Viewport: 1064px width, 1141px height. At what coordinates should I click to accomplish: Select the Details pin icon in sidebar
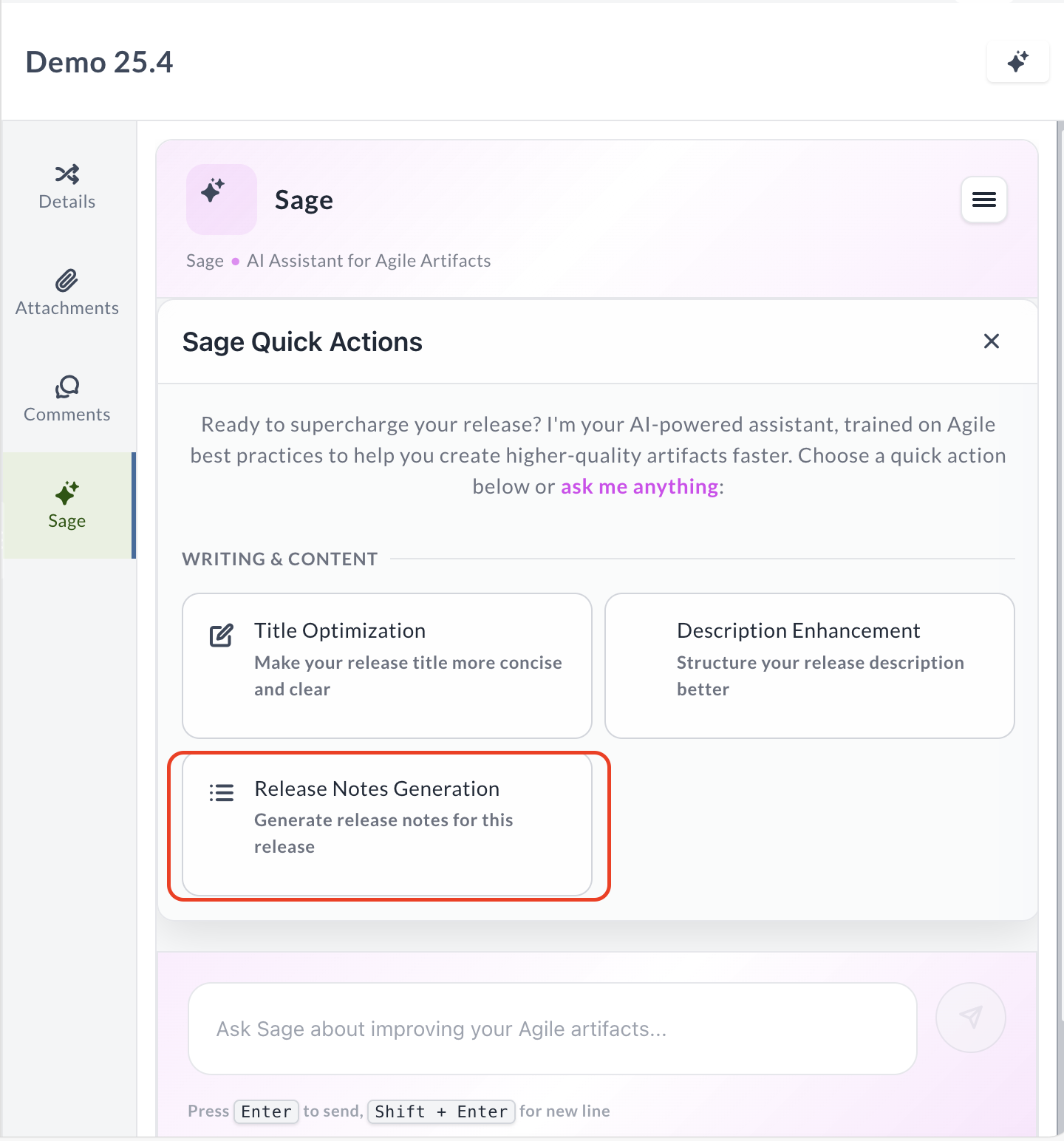[x=66, y=174]
